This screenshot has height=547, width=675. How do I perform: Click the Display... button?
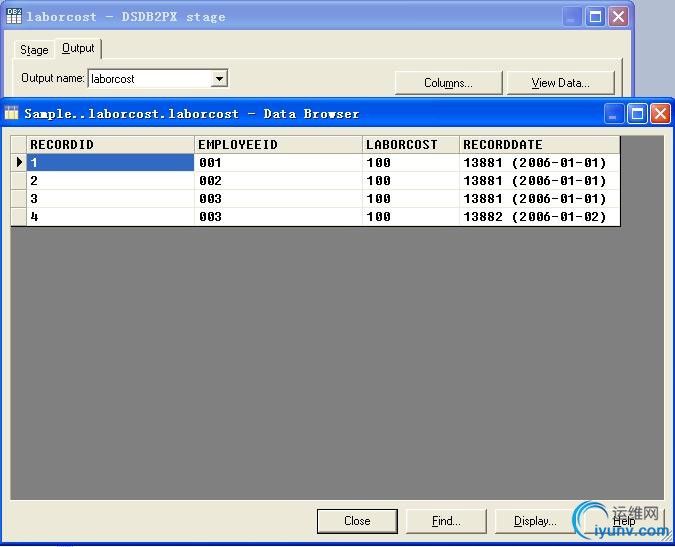tap(535, 521)
